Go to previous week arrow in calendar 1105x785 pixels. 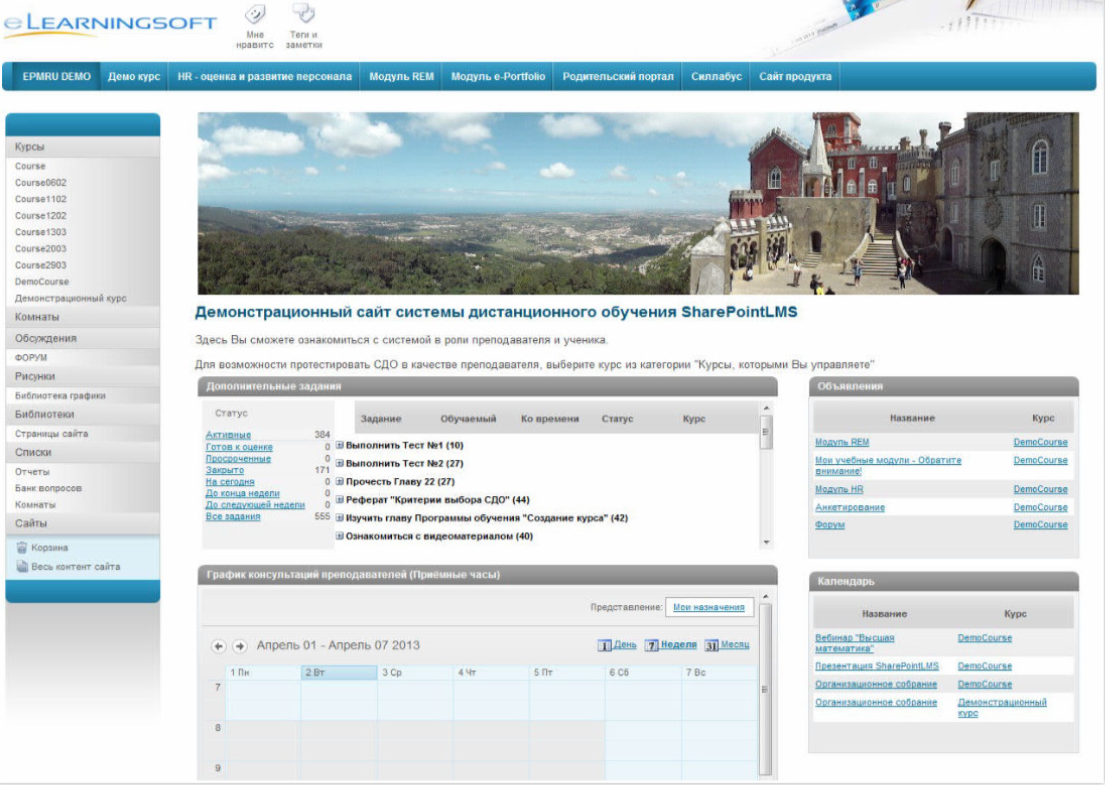coord(218,645)
